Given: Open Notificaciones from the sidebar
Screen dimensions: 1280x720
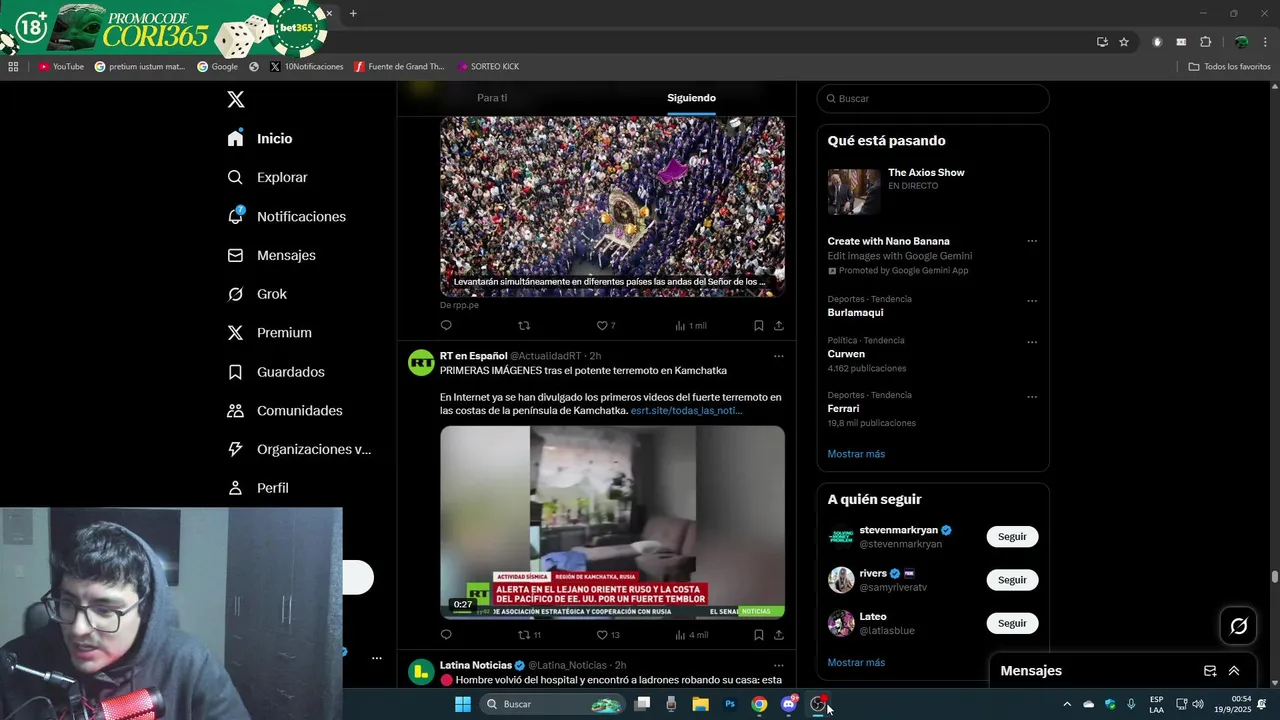Looking at the screenshot, I should pyautogui.click(x=286, y=216).
